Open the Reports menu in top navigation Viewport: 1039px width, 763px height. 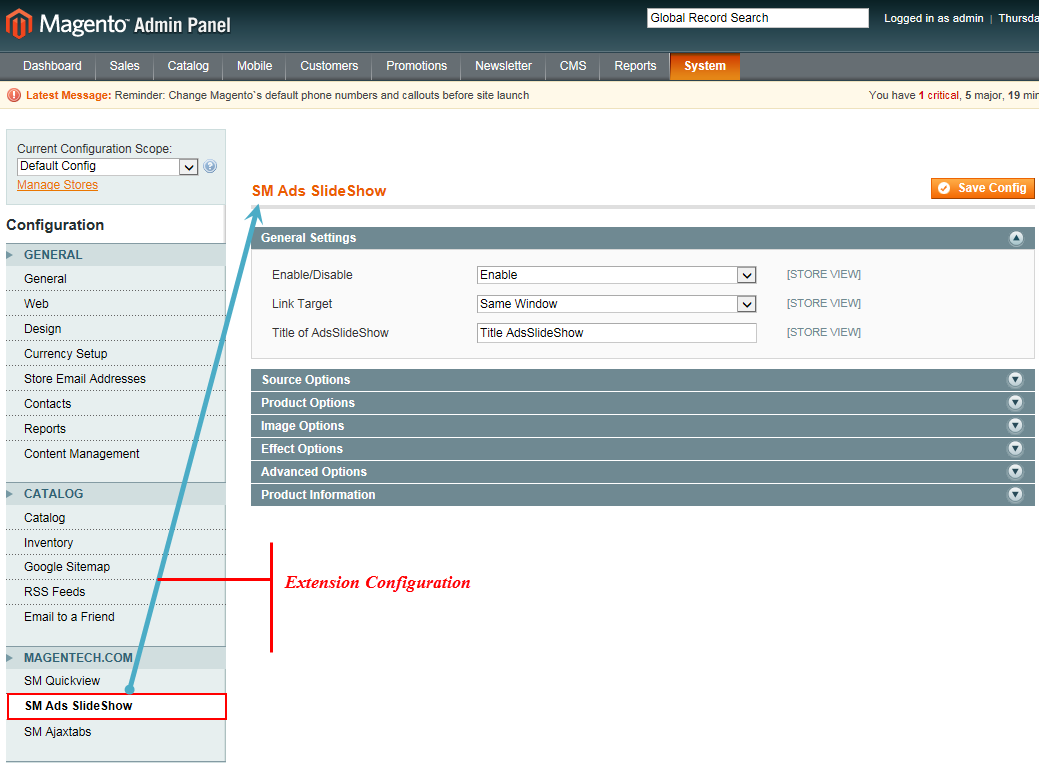[x=635, y=66]
